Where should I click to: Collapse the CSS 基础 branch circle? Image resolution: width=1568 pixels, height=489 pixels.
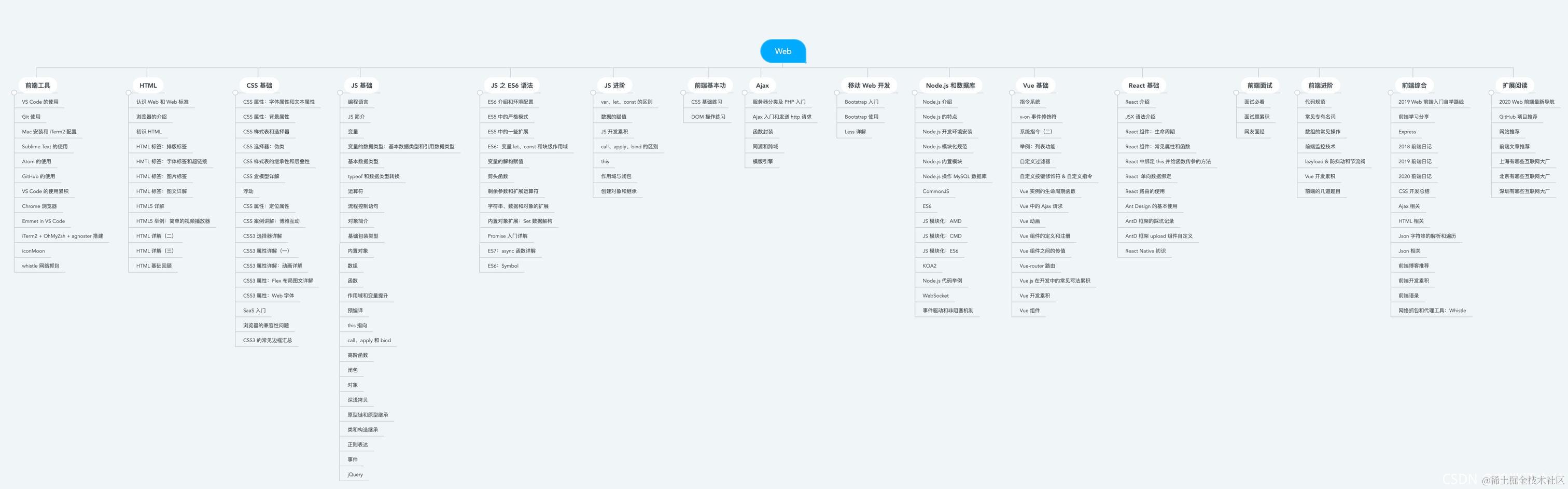(x=235, y=93)
